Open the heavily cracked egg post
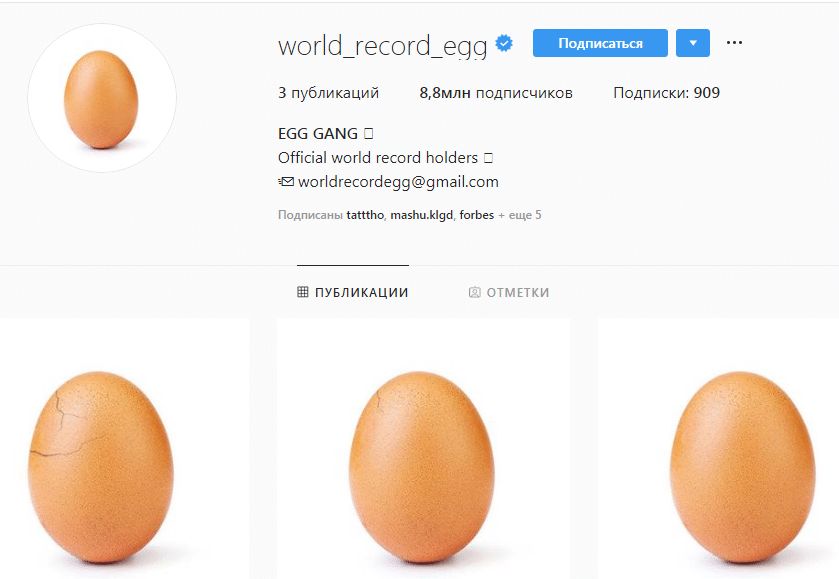 click(x=125, y=448)
